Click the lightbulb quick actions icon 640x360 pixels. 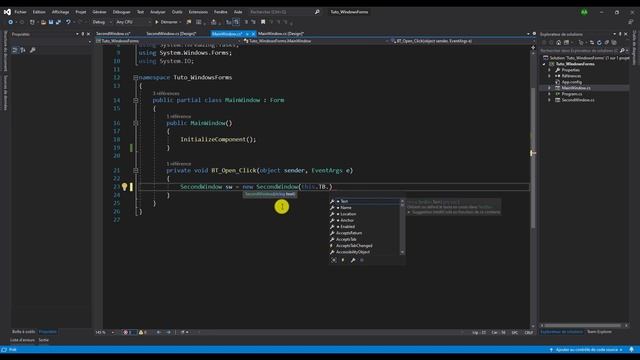[124, 187]
